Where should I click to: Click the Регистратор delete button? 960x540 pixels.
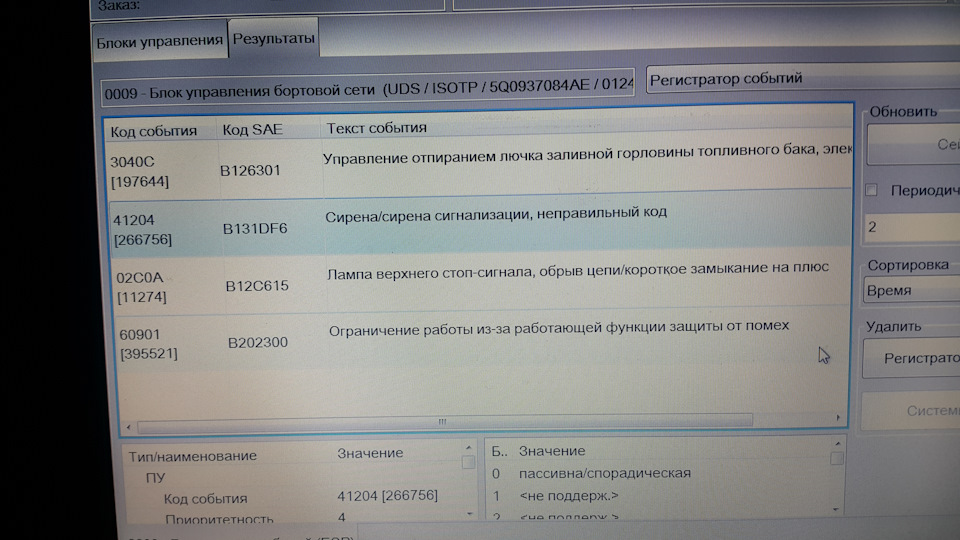[x=912, y=358]
